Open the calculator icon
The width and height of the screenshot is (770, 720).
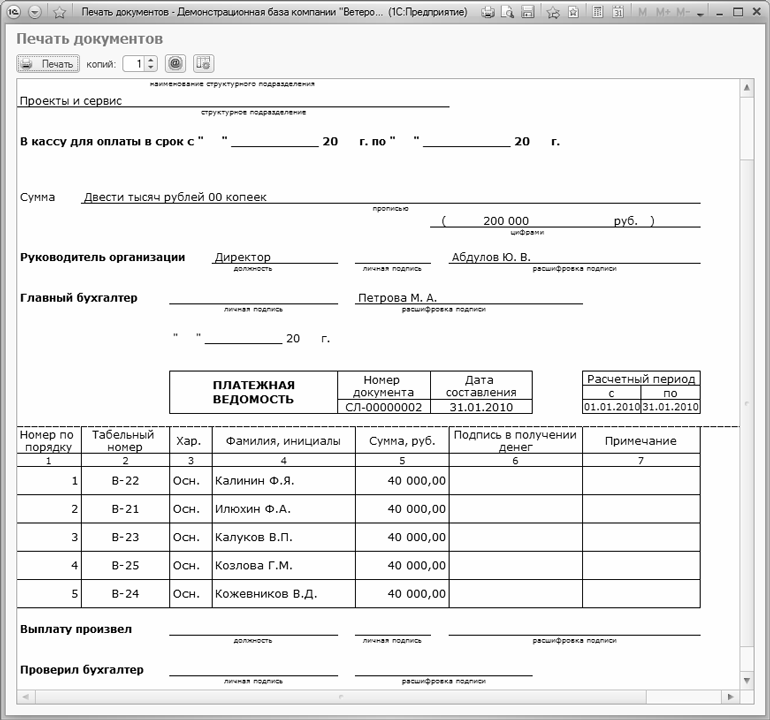[x=598, y=12]
